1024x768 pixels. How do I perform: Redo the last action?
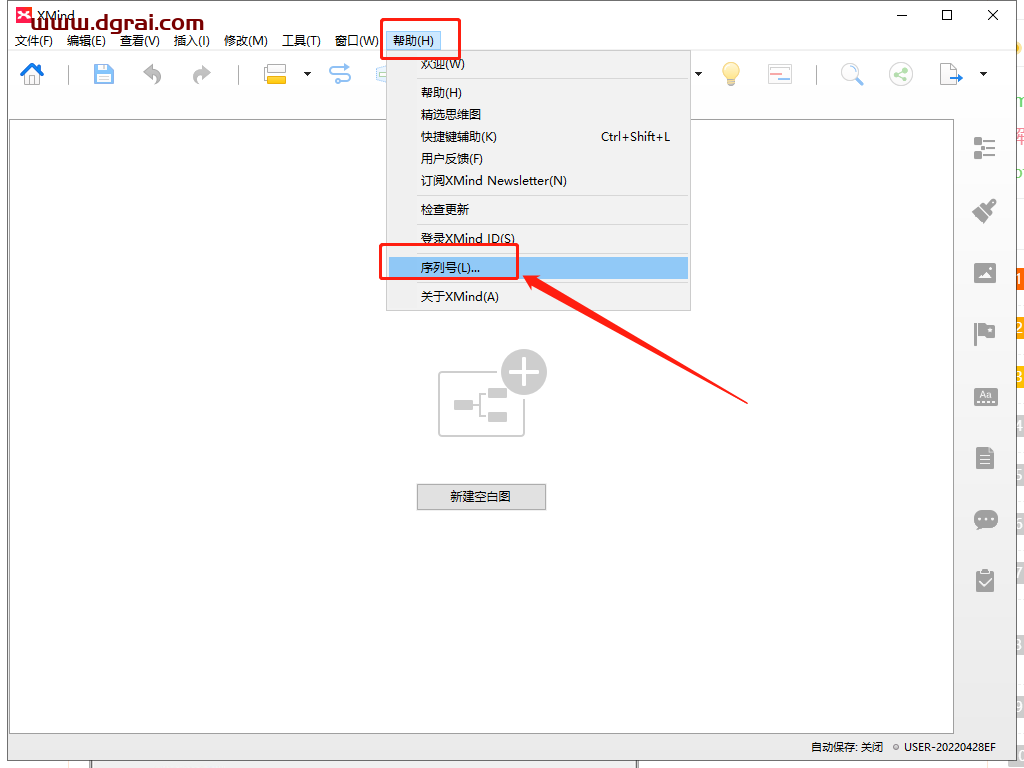click(x=201, y=74)
